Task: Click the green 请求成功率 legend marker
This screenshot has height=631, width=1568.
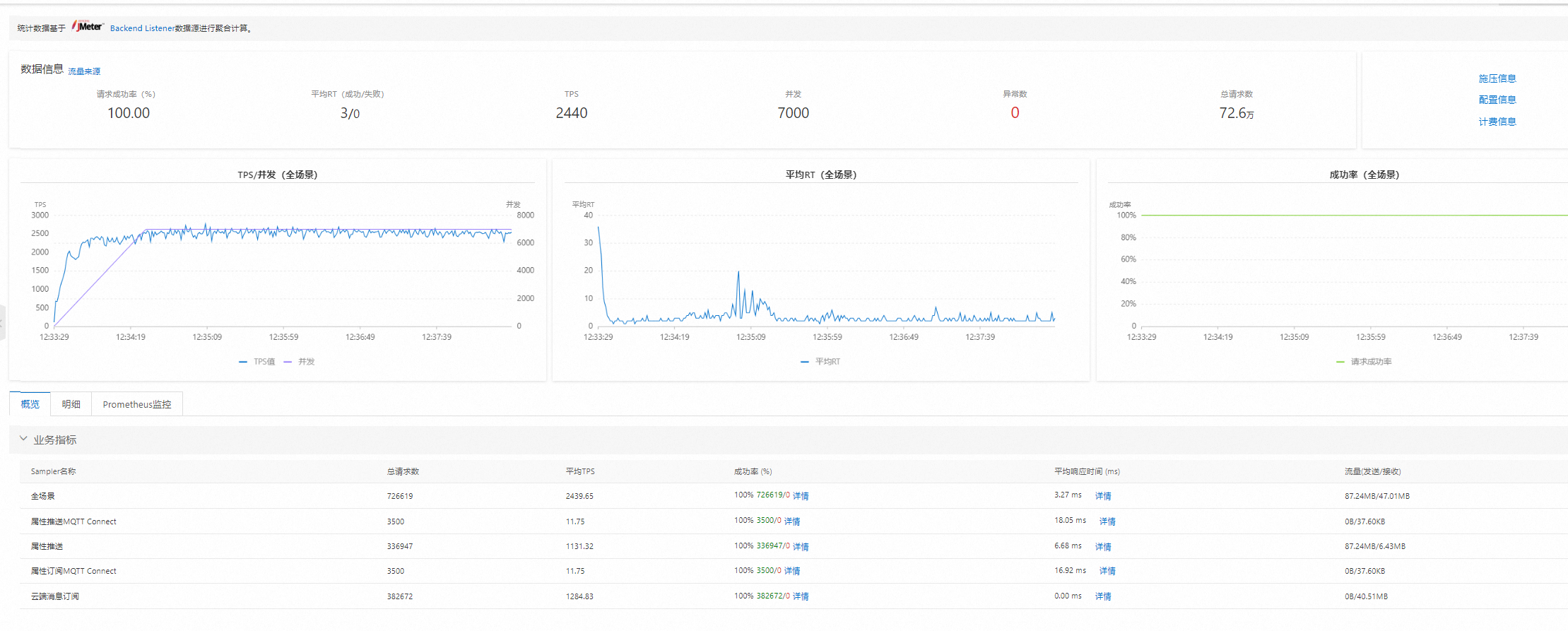Action: click(1340, 362)
